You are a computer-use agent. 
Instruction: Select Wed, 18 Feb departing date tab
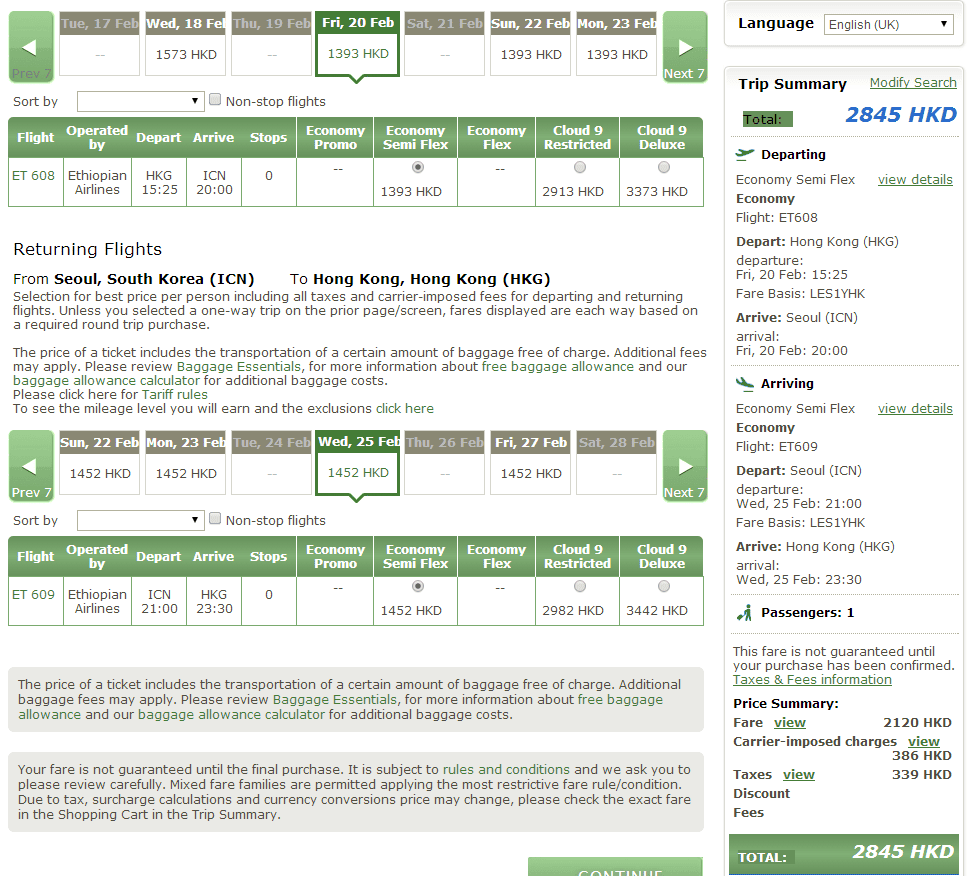point(185,45)
